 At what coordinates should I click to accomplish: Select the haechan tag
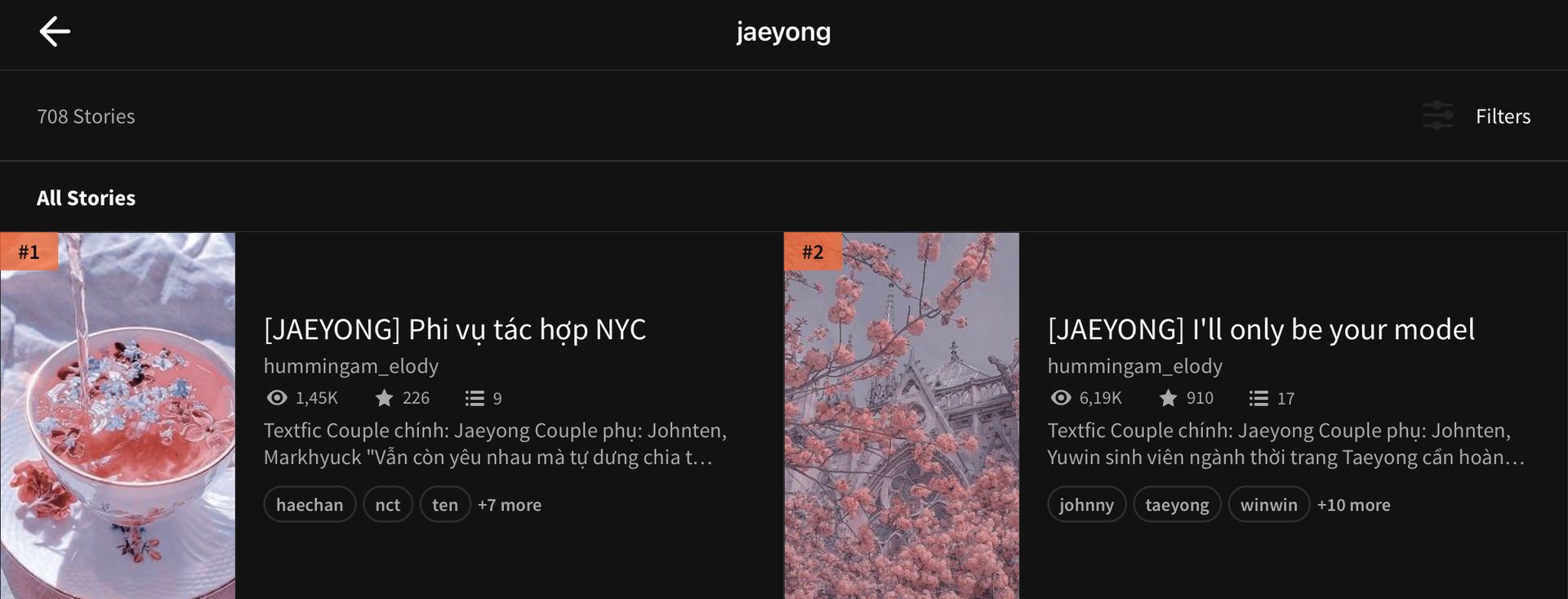tap(310, 505)
